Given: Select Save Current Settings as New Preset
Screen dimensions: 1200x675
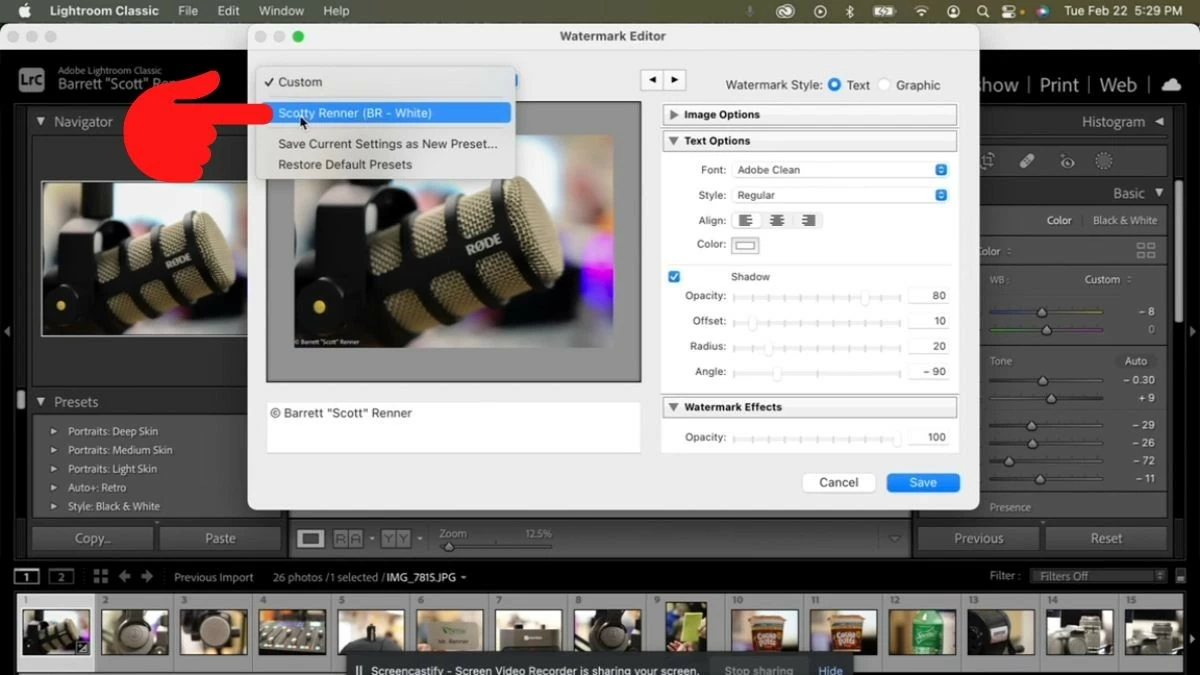Looking at the screenshot, I should click(387, 143).
